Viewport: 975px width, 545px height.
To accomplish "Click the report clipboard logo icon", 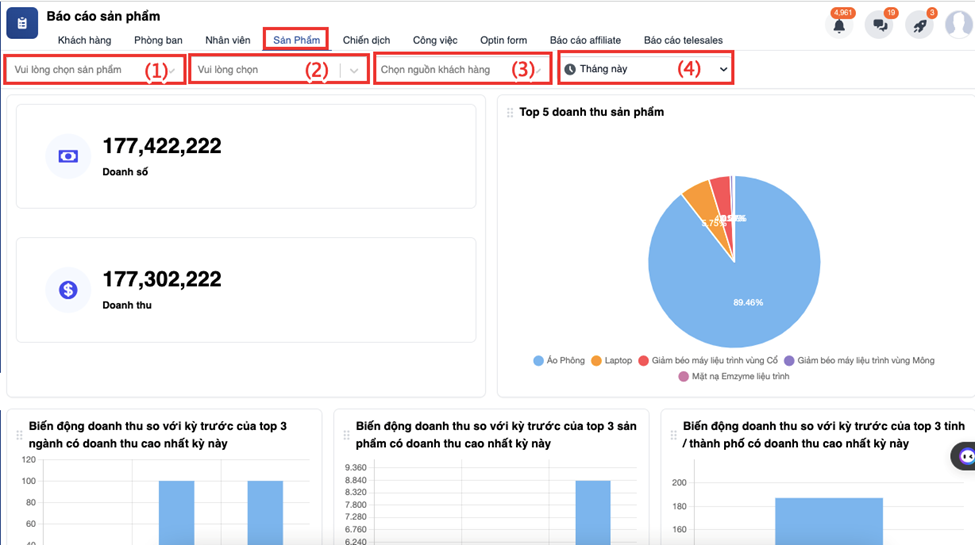I will (23, 24).
